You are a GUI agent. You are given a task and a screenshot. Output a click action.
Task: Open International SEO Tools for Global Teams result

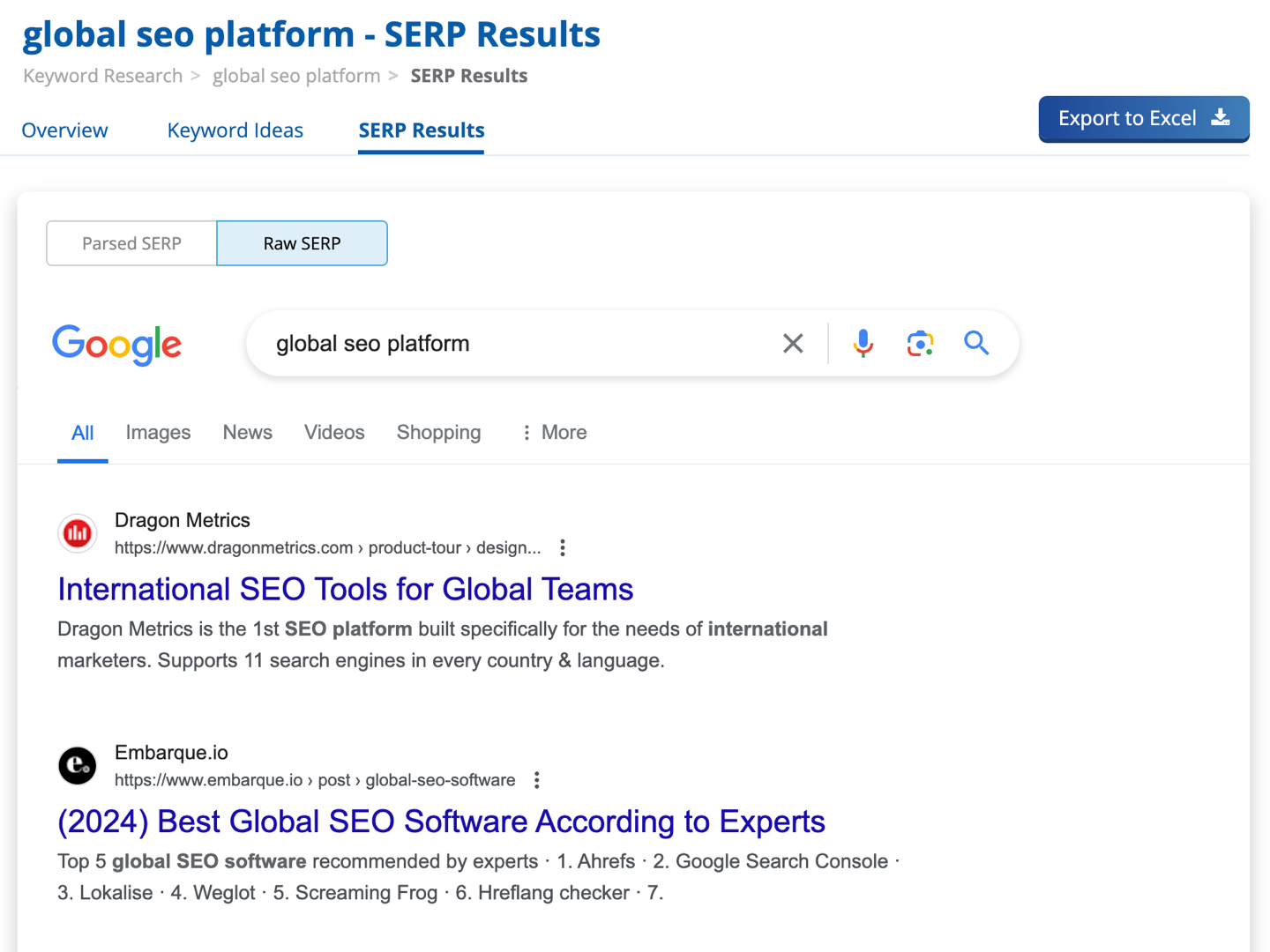pos(346,589)
